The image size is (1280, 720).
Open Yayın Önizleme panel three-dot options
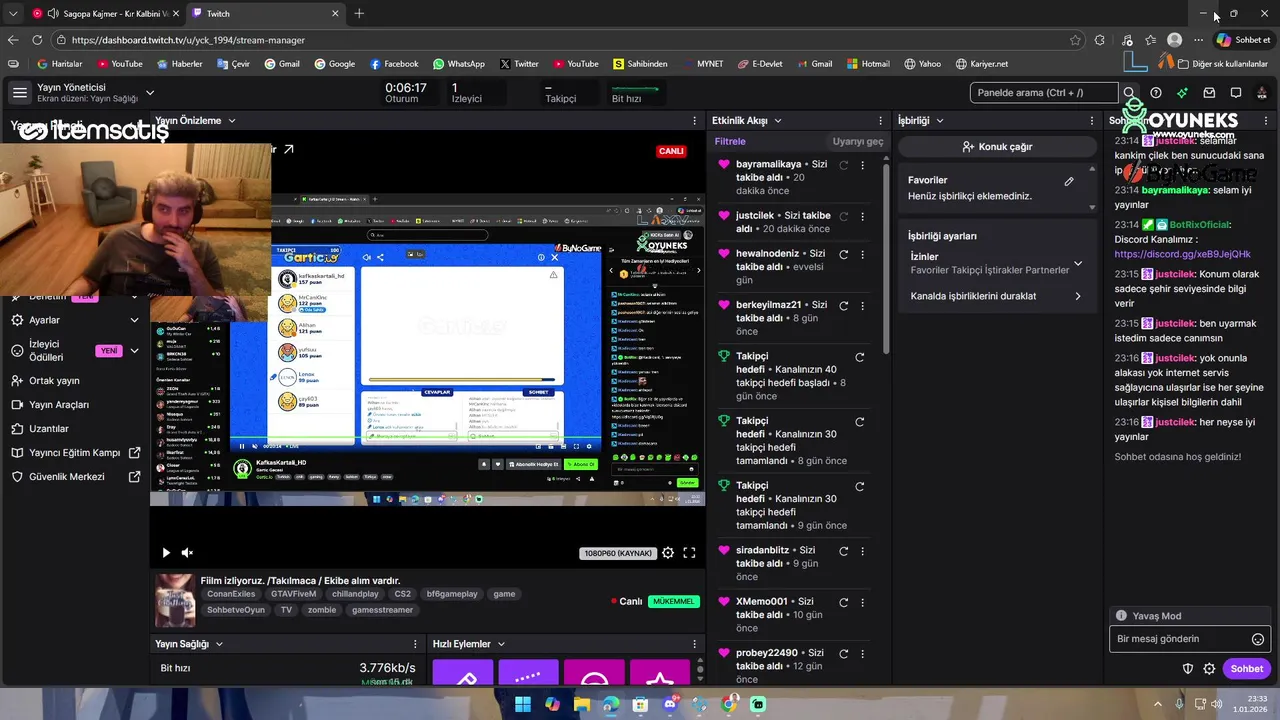click(695, 121)
